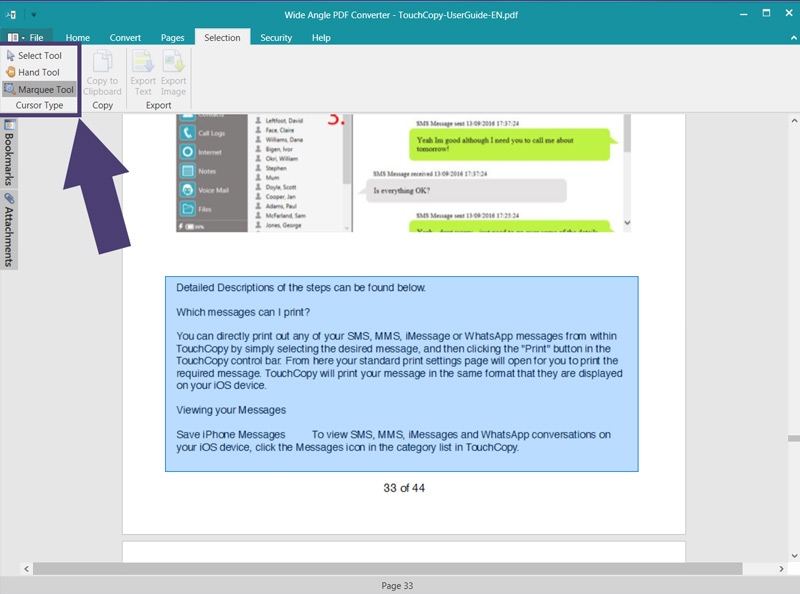Click the Call Logs item in document image
The height and width of the screenshot is (594, 800).
204,133
